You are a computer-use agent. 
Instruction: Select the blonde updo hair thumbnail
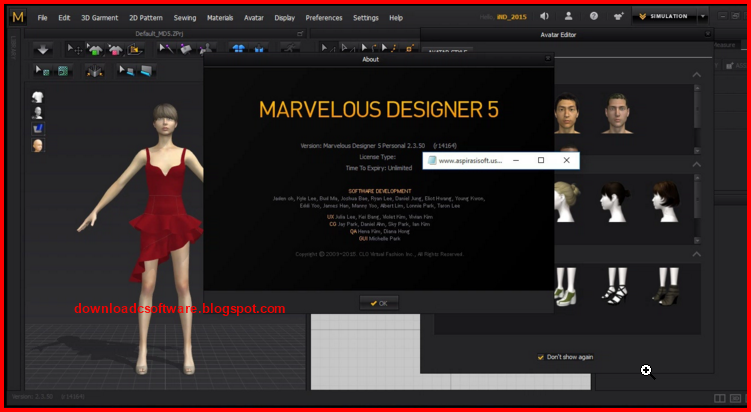[567, 201]
